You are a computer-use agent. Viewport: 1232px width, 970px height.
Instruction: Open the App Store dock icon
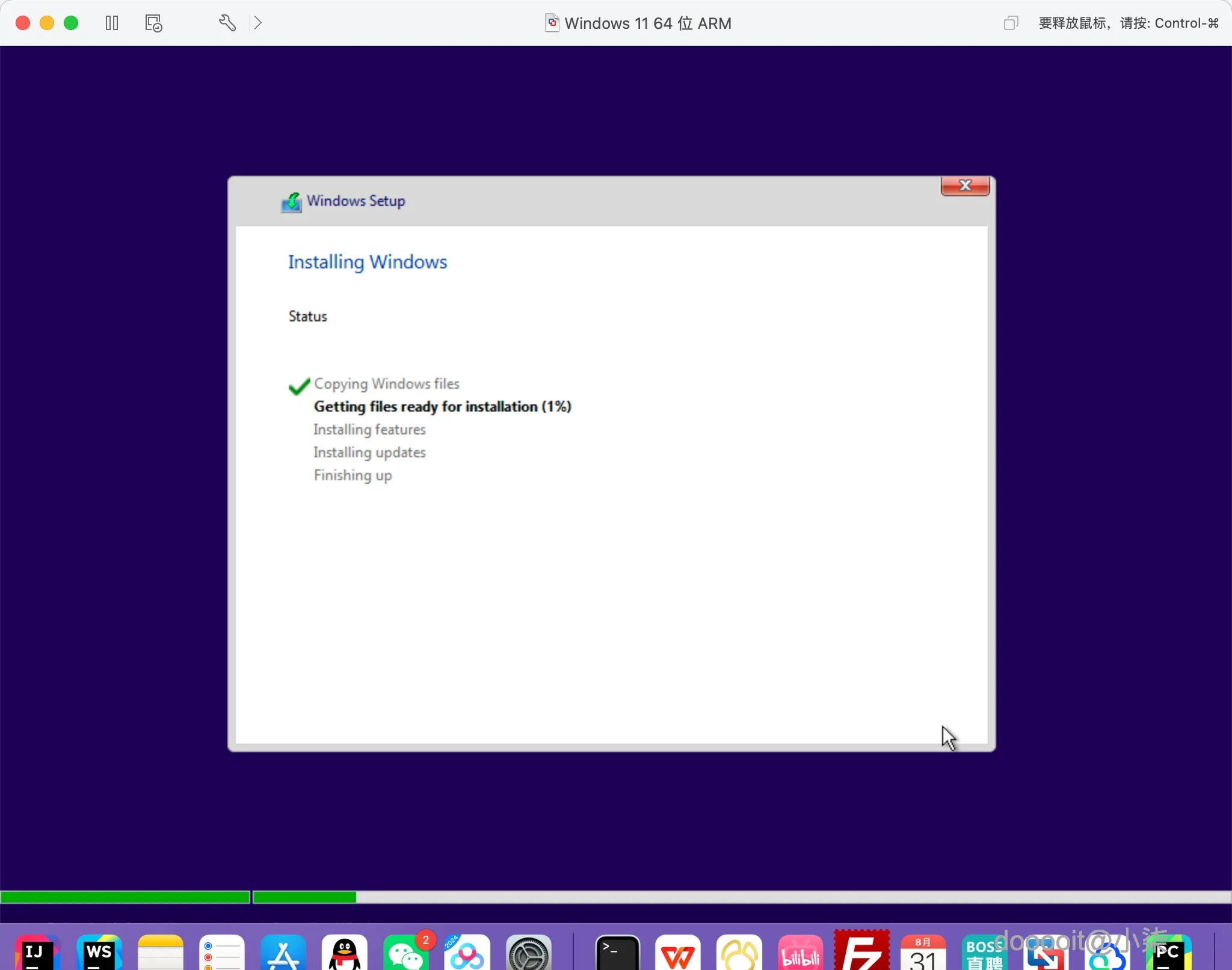point(283,953)
